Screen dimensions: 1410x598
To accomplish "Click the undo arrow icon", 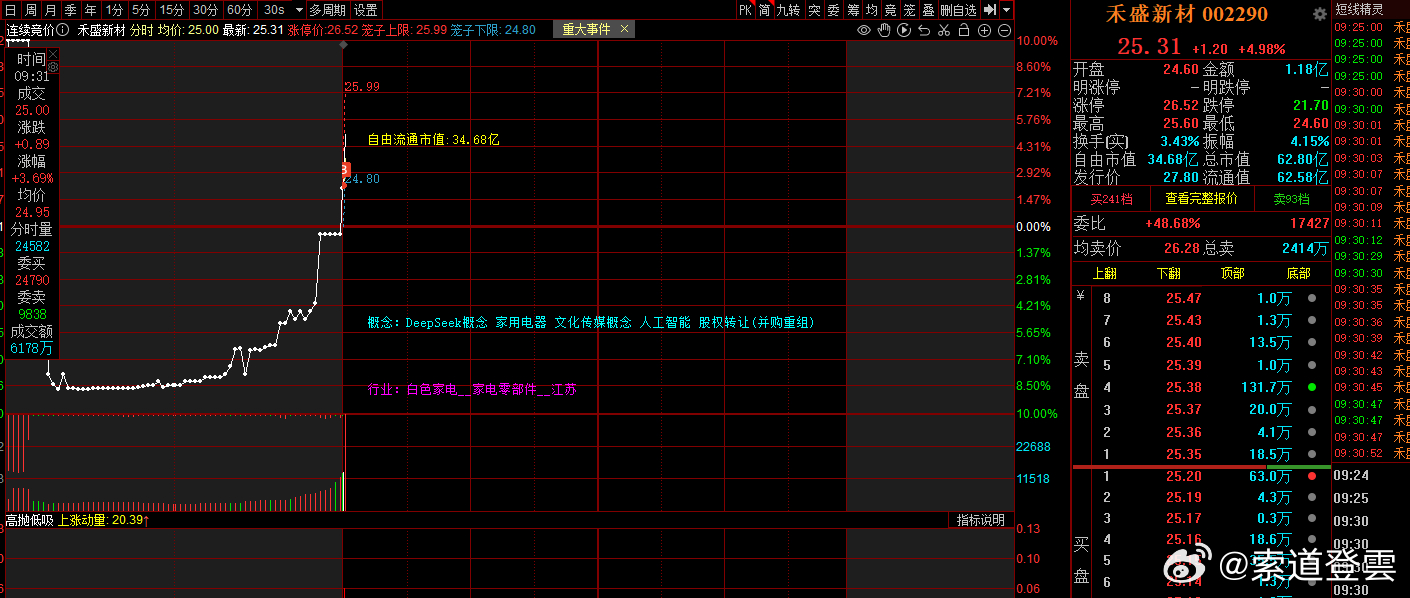I will coord(924,30).
